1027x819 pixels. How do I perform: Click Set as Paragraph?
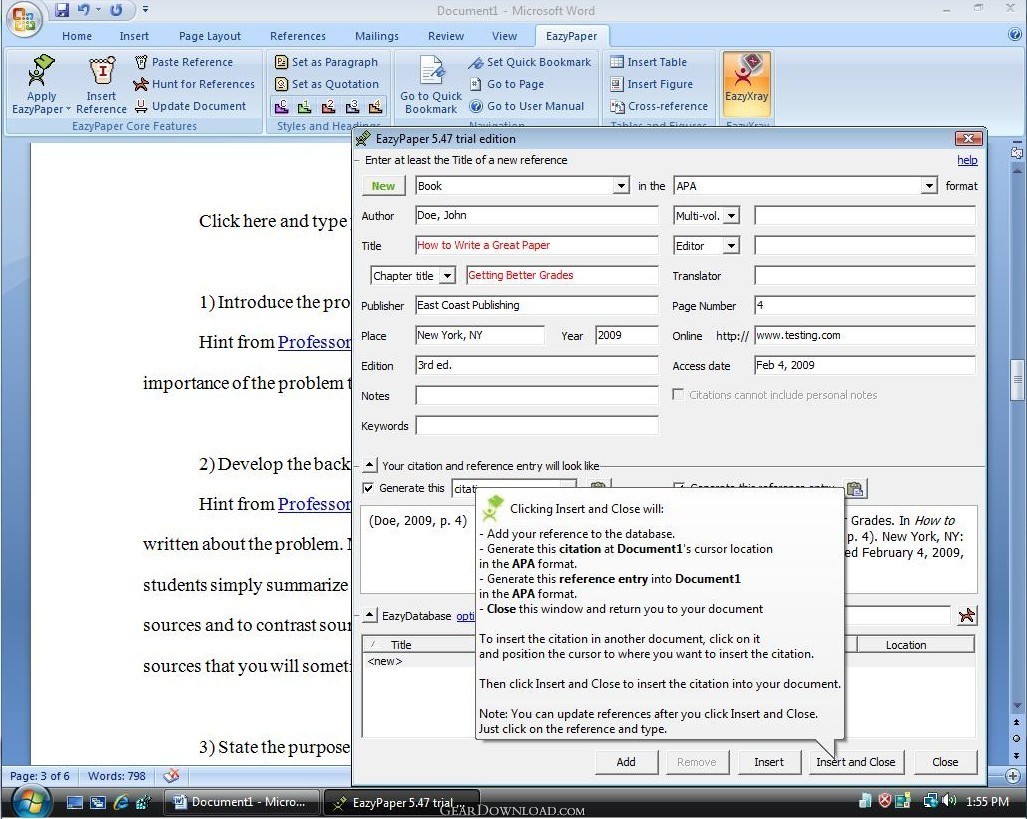327,62
